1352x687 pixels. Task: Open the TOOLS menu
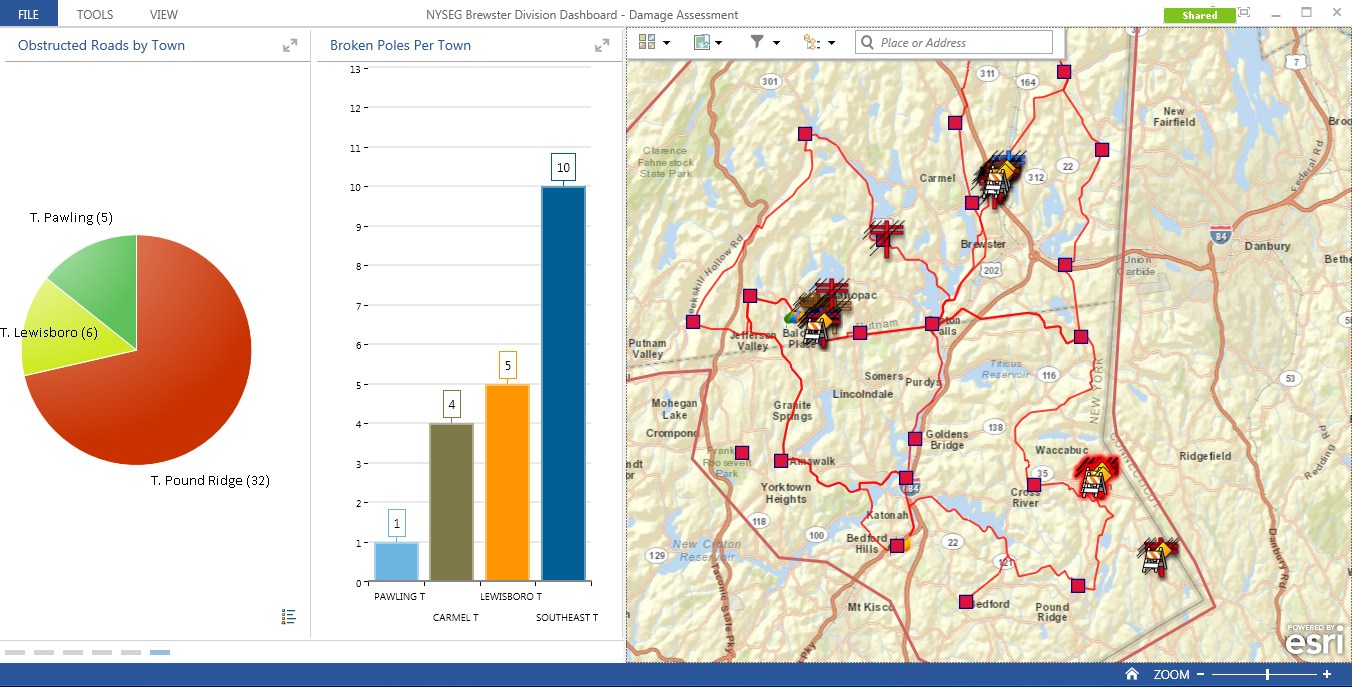pyautogui.click(x=95, y=14)
